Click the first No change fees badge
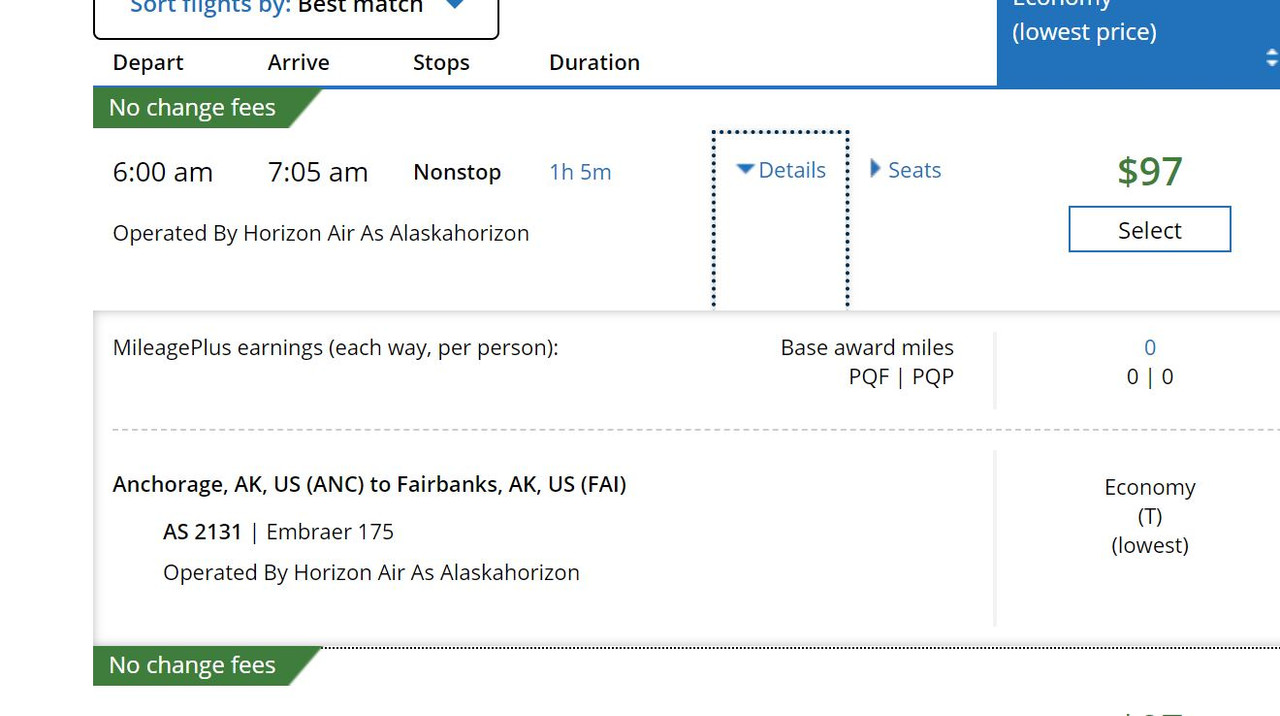Screen dimensions: 1280x716 [192, 108]
